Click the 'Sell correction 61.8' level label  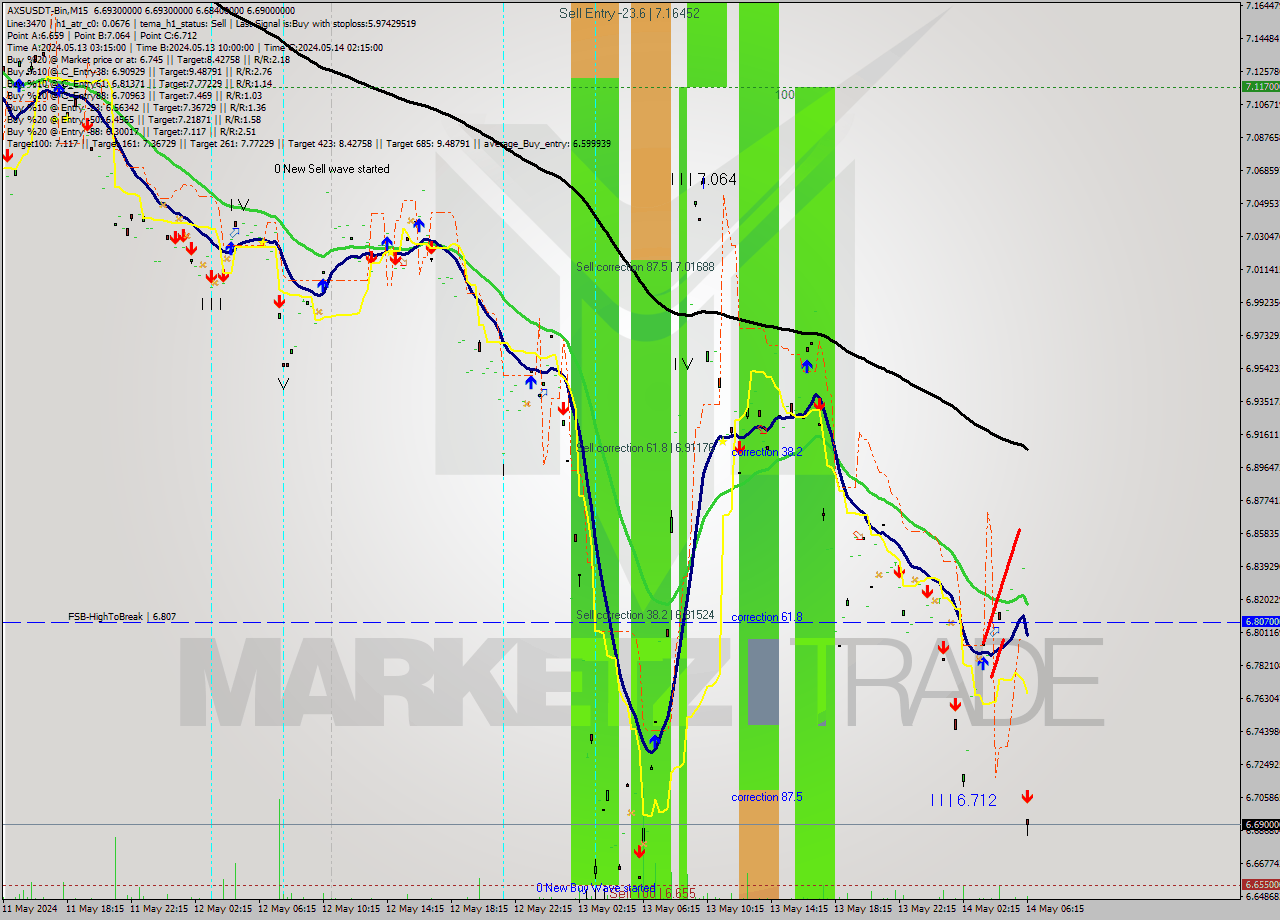[x=645, y=448]
